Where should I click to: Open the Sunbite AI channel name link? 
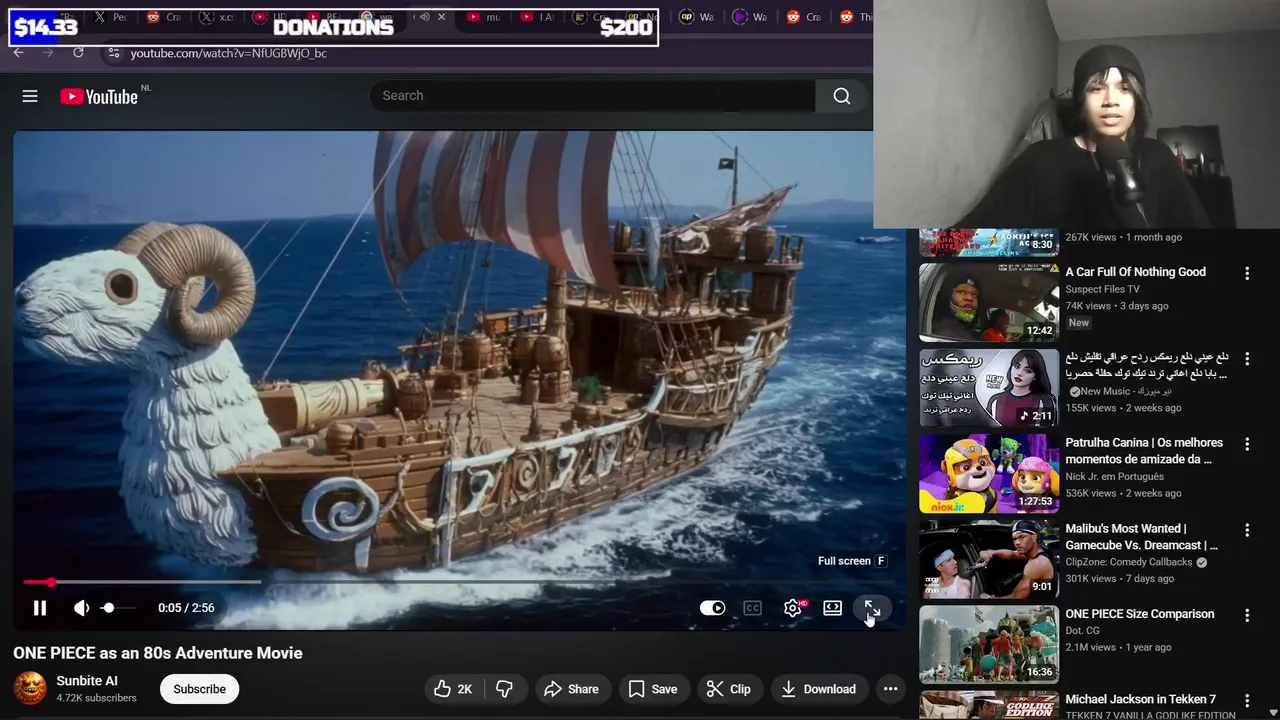(87, 681)
